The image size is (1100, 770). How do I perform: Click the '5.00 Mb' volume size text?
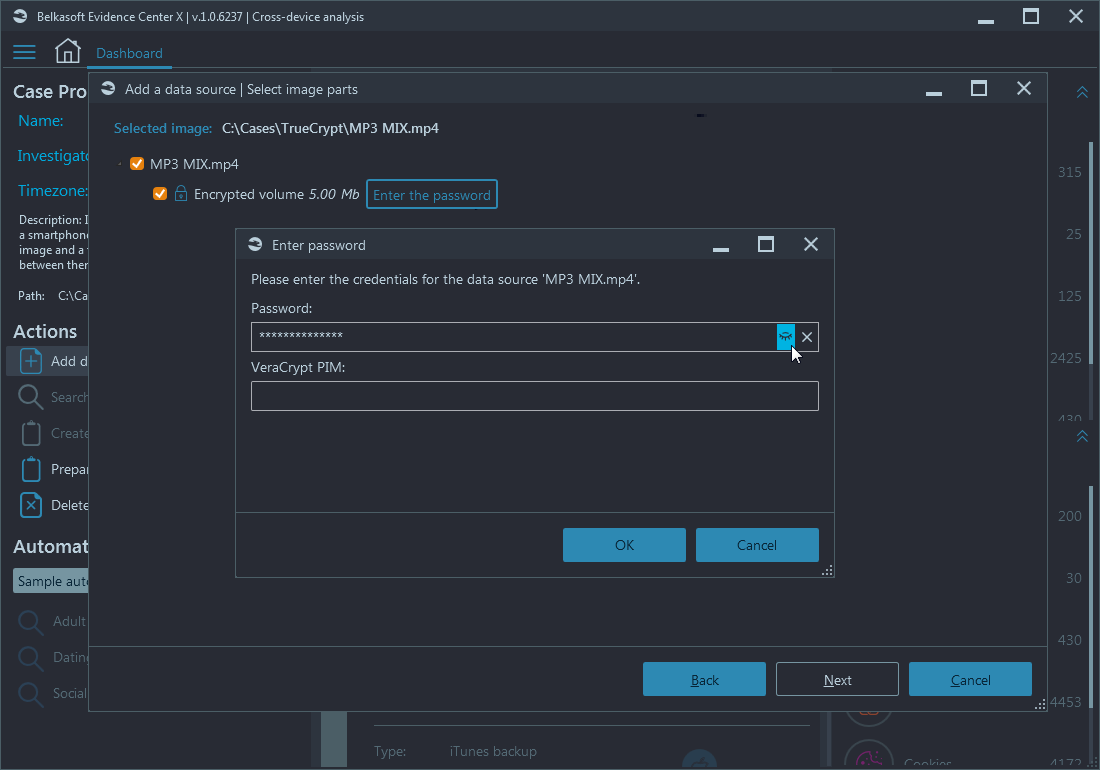tap(334, 194)
